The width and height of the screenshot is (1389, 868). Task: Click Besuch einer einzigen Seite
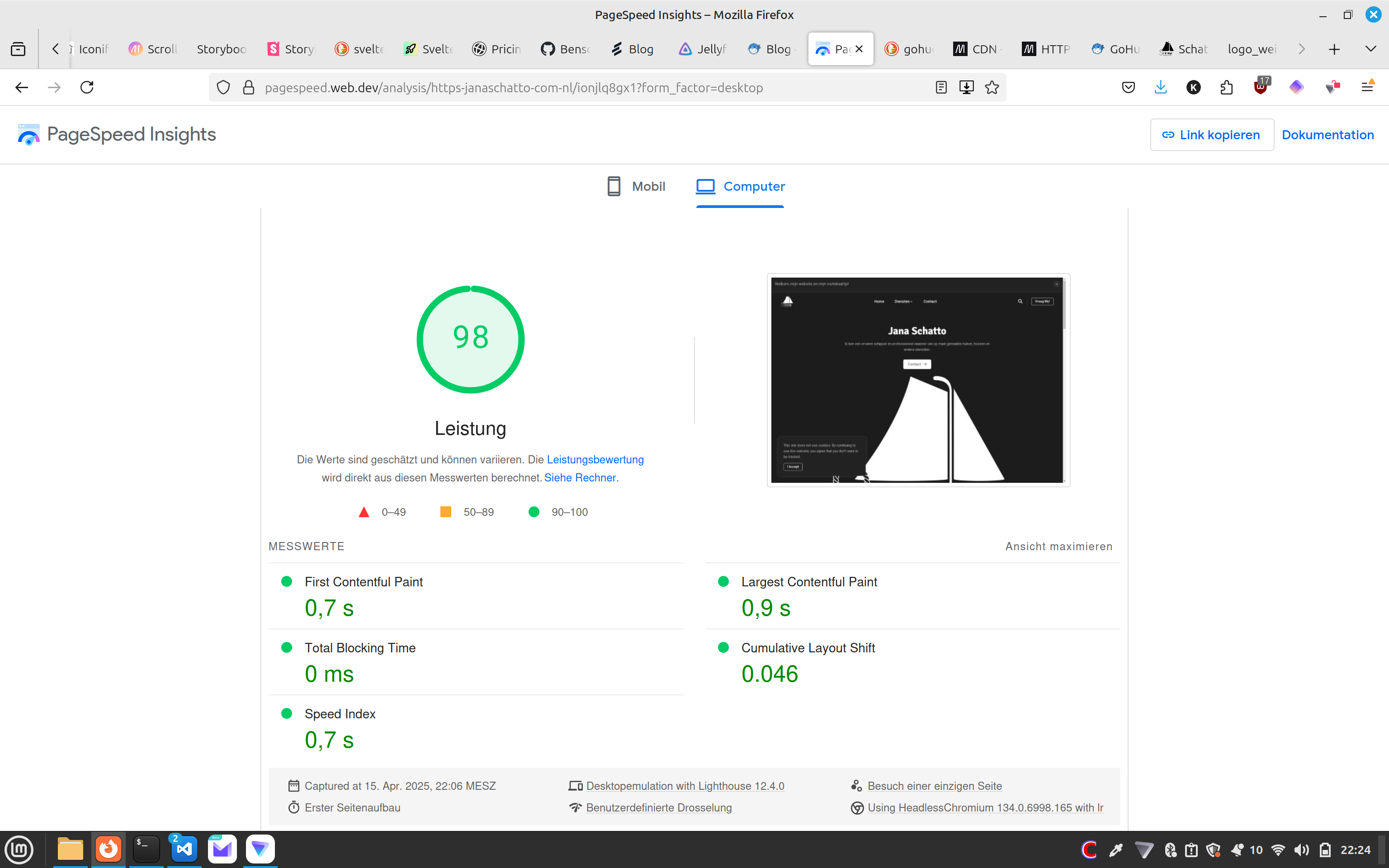pyautogui.click(x=935, y=786)
